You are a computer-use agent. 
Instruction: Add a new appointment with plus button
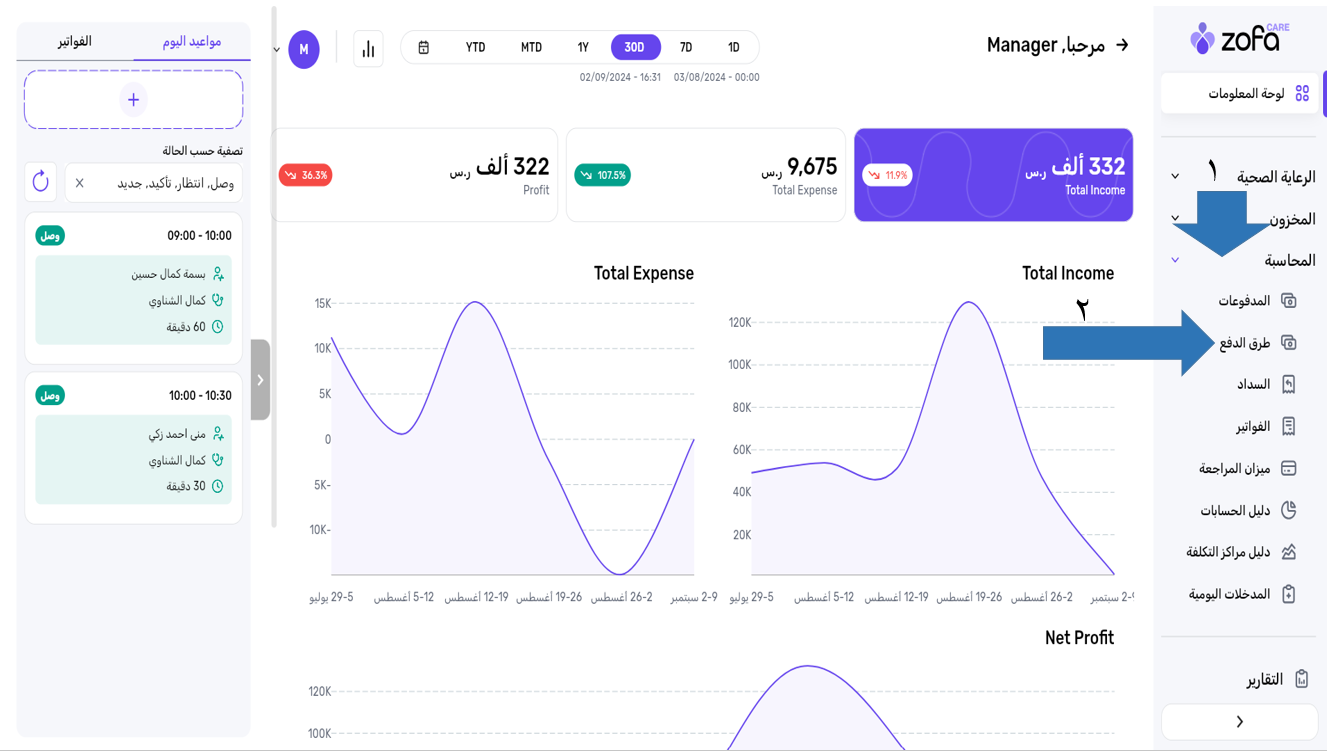click(x=133, y=100)
